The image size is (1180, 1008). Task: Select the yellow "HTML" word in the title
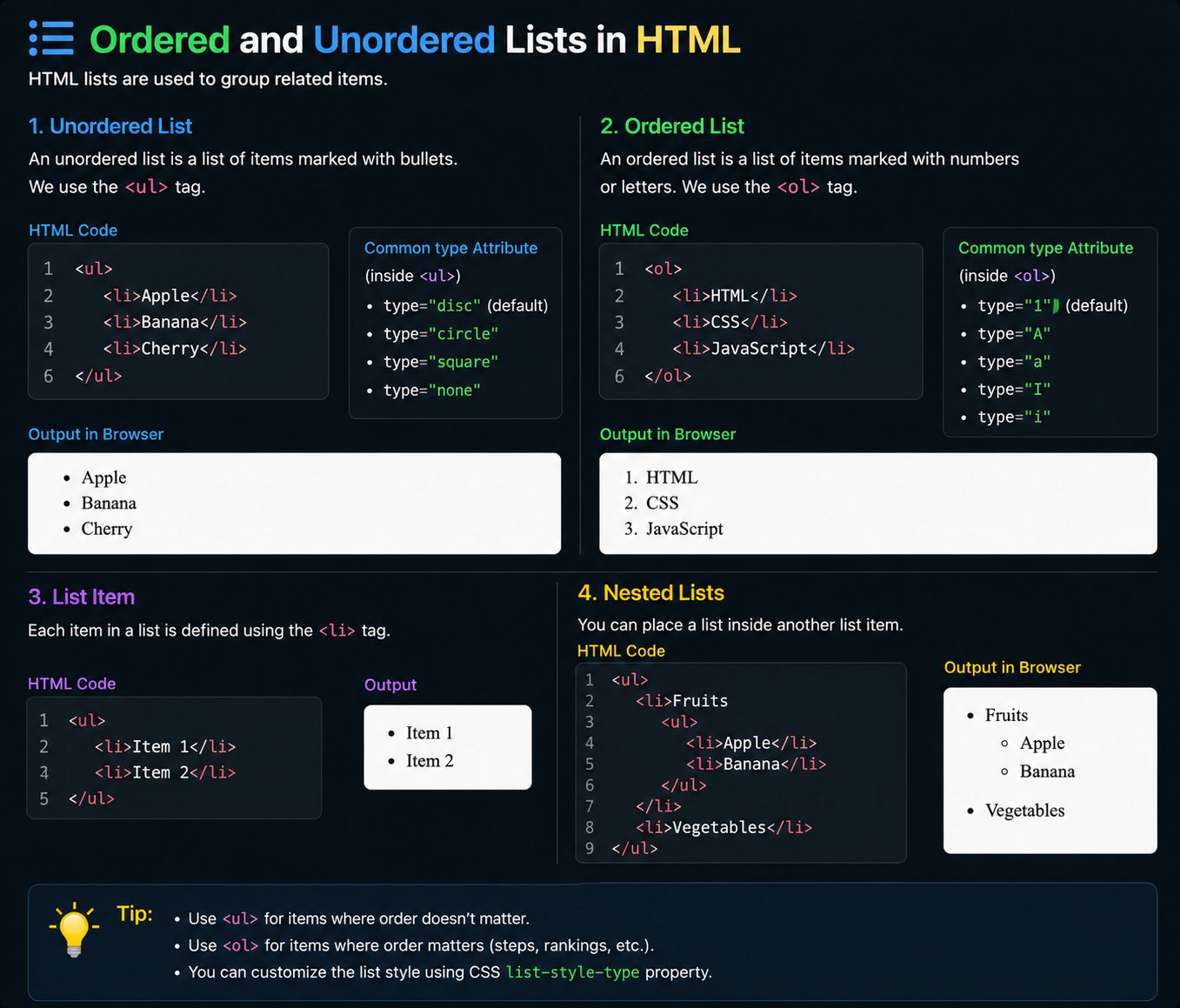point(688,40)
